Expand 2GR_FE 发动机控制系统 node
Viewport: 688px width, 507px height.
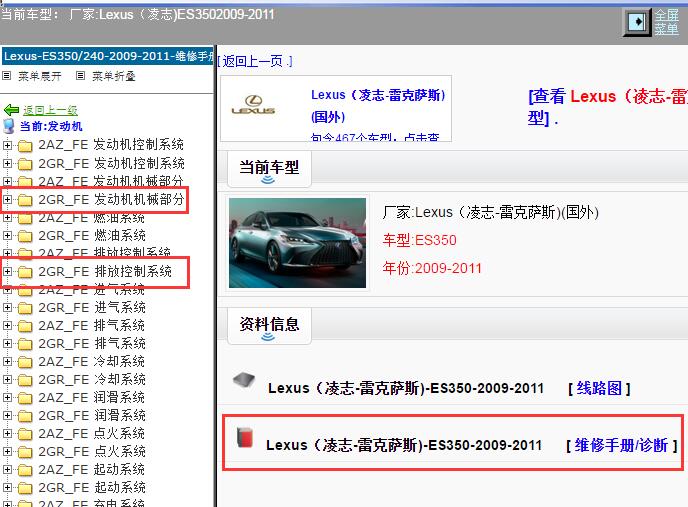(7, 163)
